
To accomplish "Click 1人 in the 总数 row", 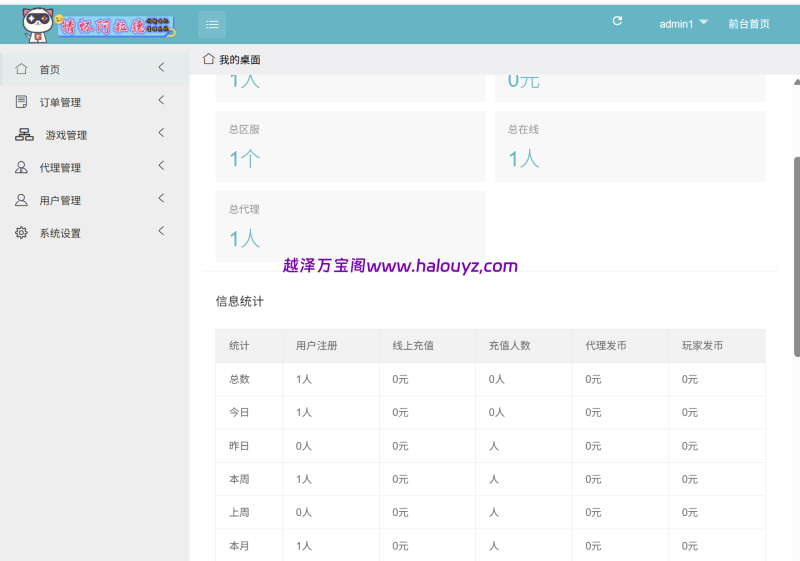I will click(304, 379).
